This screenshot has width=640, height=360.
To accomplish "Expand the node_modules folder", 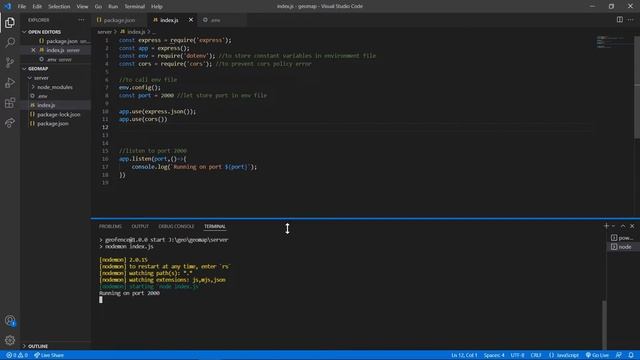I will click(55, 87).
